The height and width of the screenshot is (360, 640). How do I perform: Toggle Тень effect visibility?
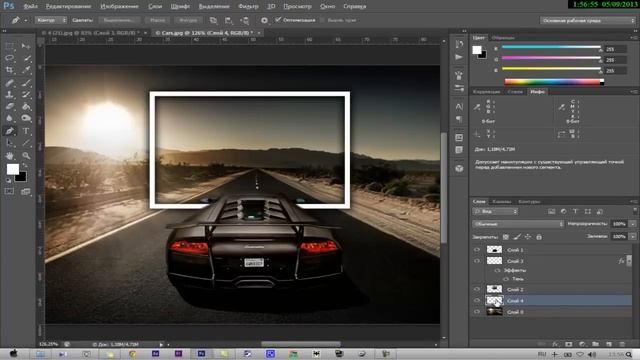click(x=506, y=279)
